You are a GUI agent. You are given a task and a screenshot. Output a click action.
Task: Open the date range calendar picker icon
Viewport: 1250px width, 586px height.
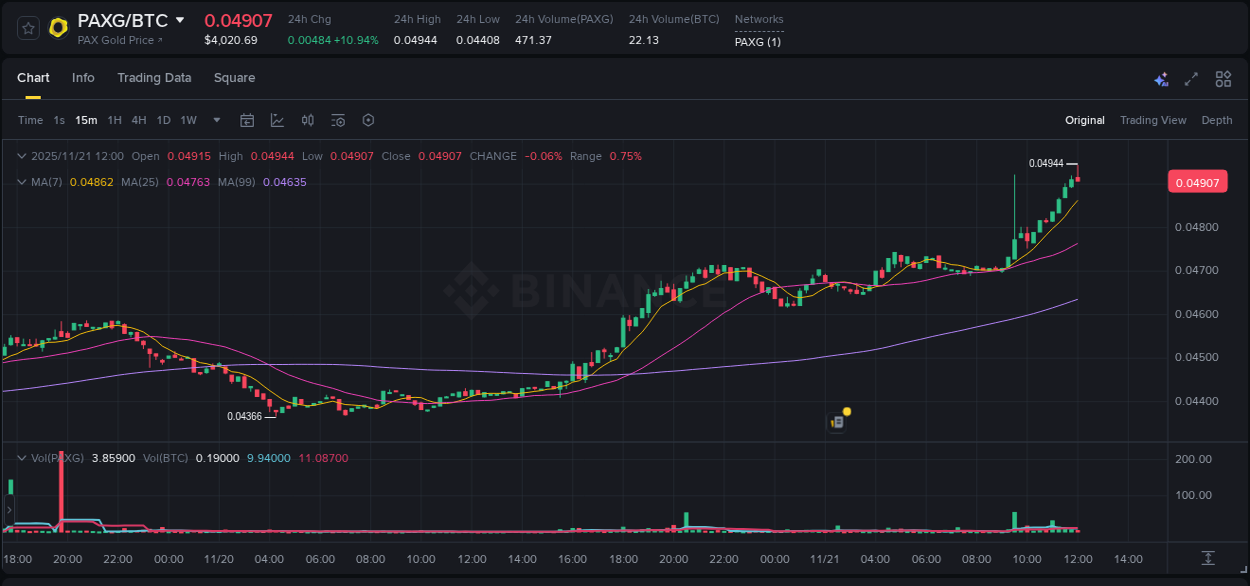pos(247,120)
